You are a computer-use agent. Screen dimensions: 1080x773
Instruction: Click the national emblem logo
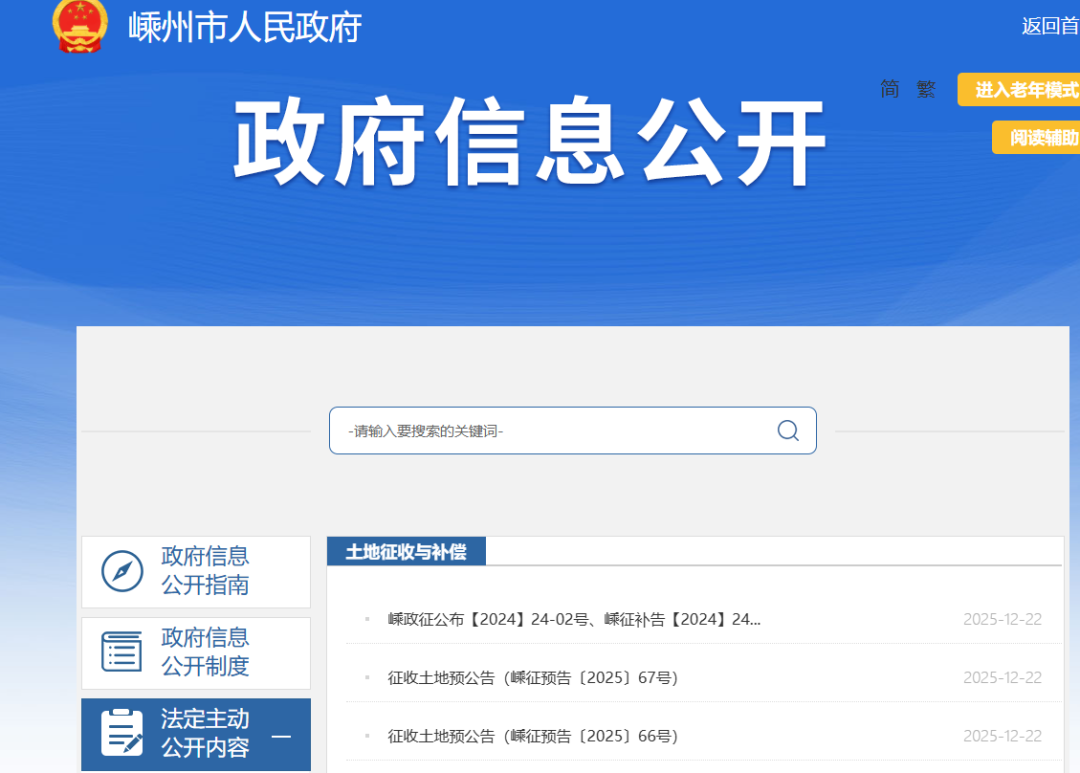point(79,26)
